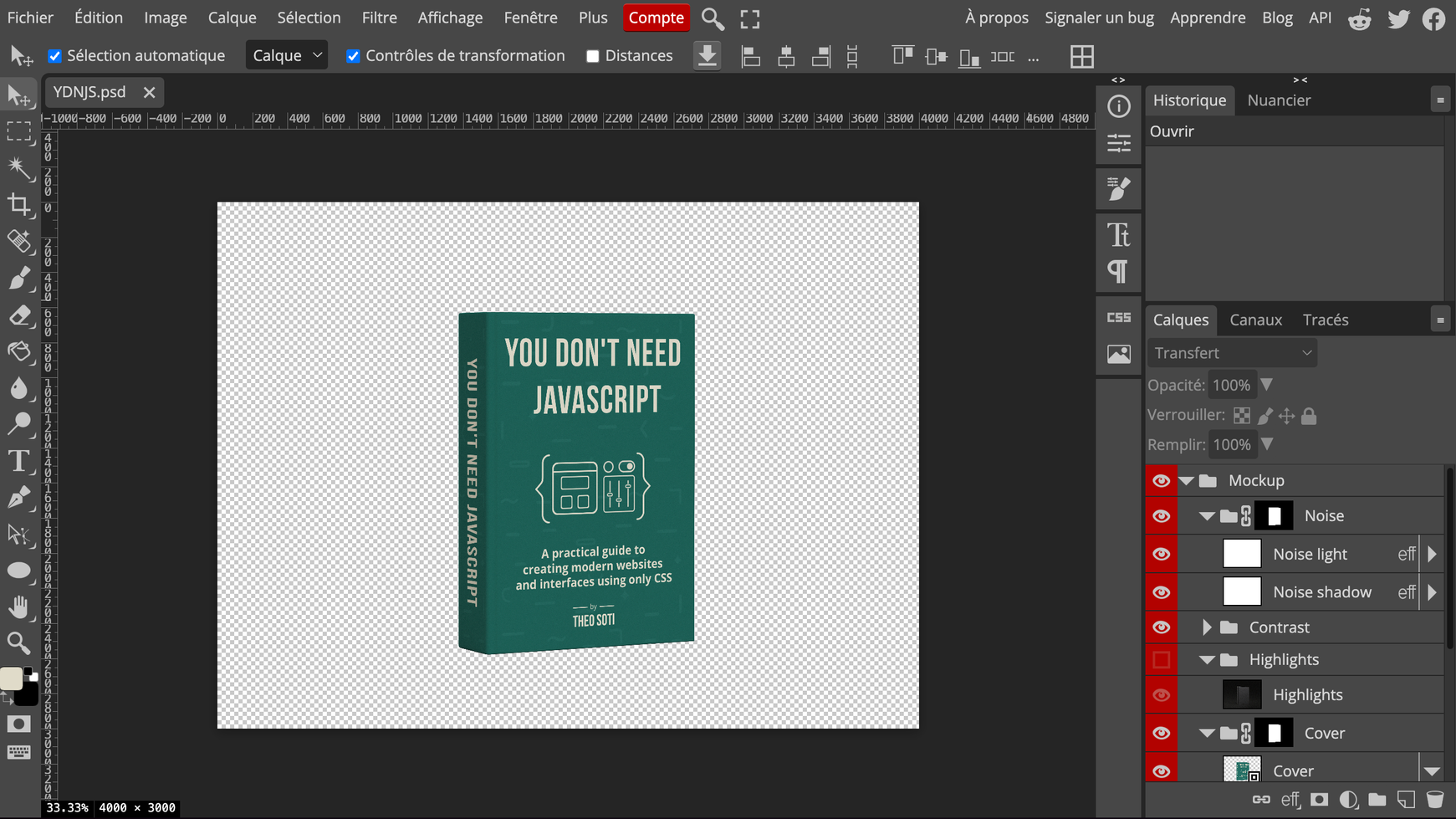This screenshot has width=1456, height=819.
Task: Open the CSS panel icon
Action: (1118, 318)
